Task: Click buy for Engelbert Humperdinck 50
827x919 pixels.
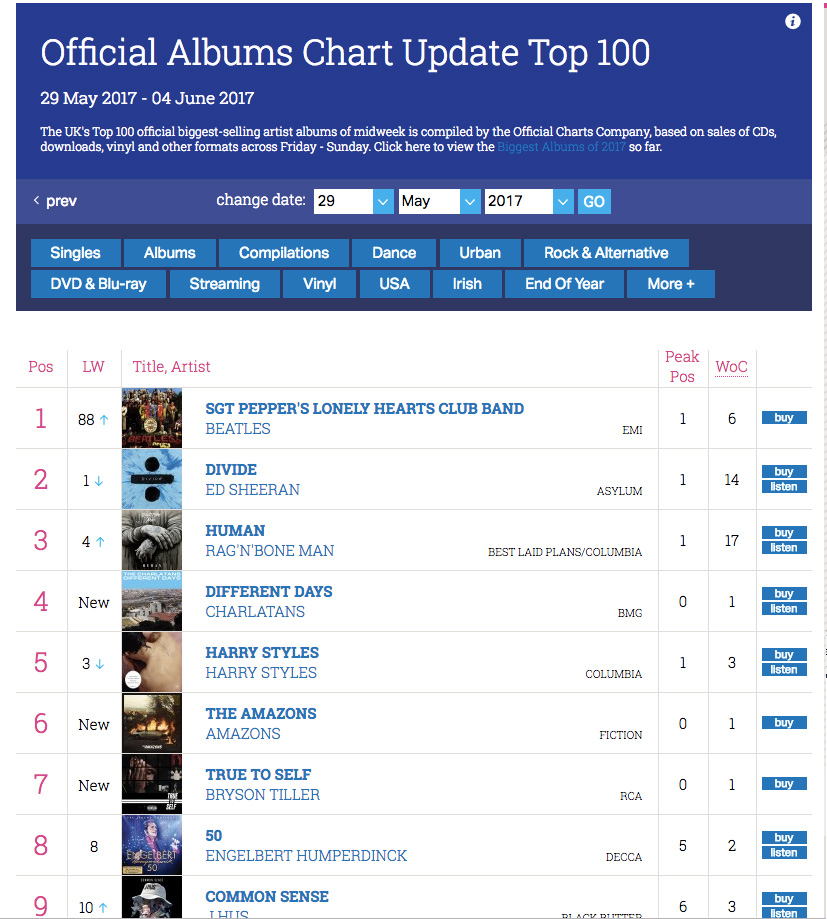Action: pyautogui.click(x=784, y=837)
